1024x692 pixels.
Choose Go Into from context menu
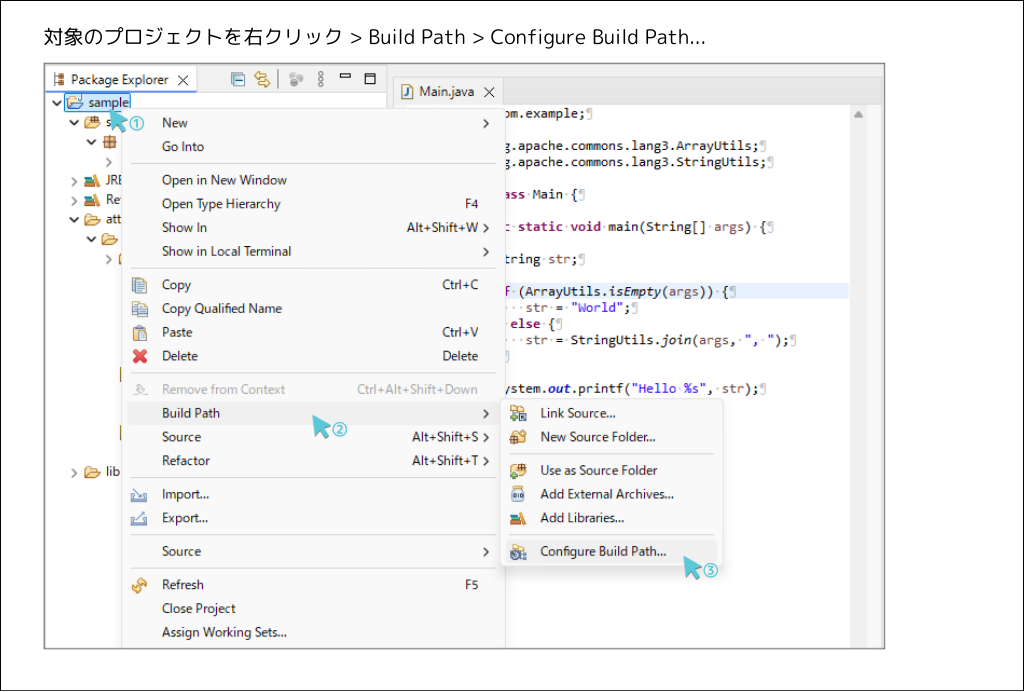pos(313,146)
